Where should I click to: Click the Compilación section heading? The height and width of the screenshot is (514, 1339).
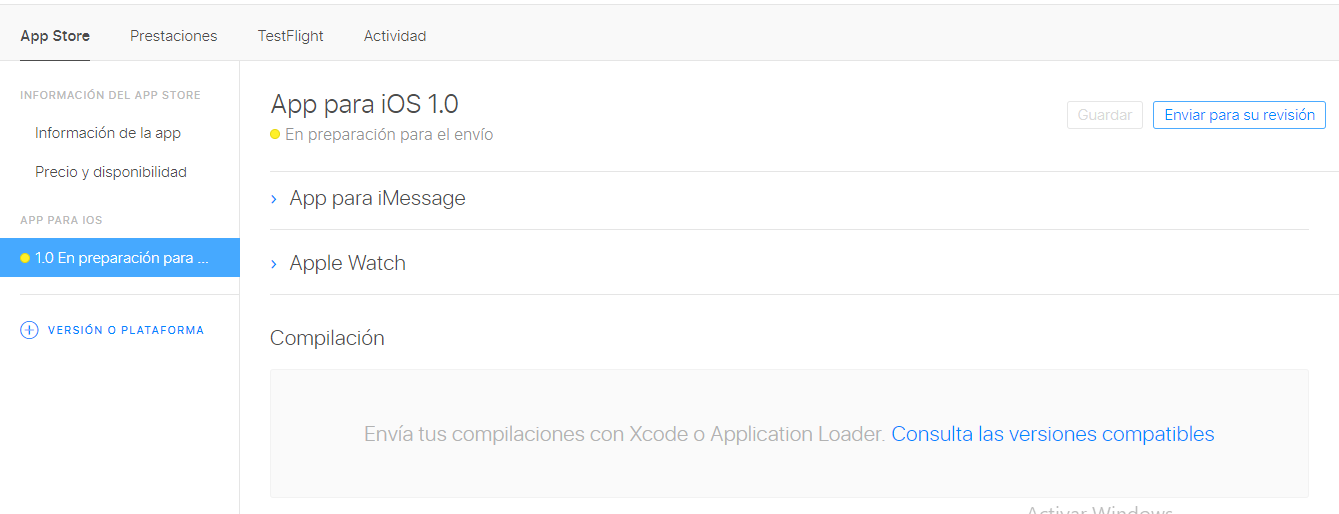(327, 338)
